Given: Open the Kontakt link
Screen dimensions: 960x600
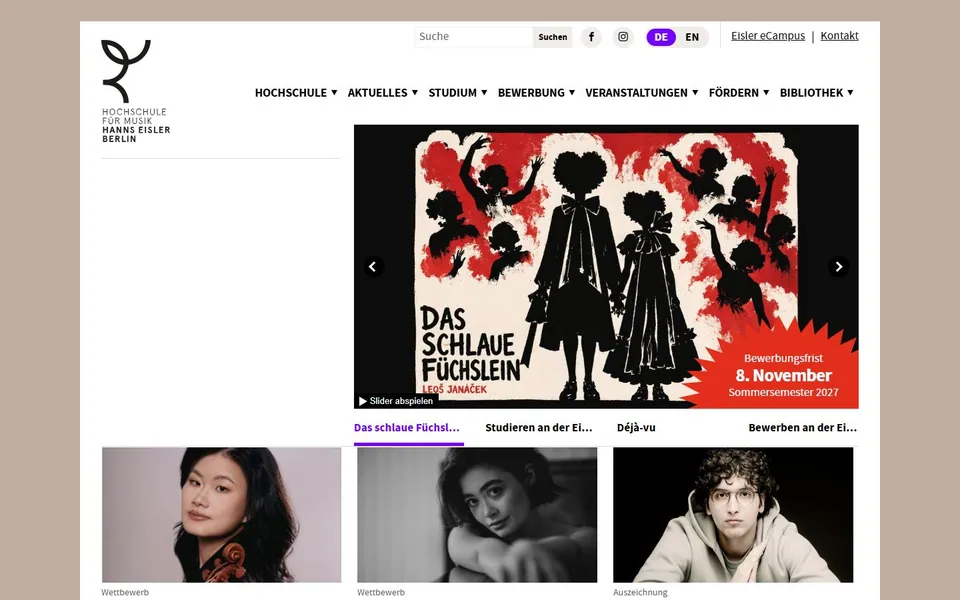Looking at the screenshot, I should coord(839,36).
